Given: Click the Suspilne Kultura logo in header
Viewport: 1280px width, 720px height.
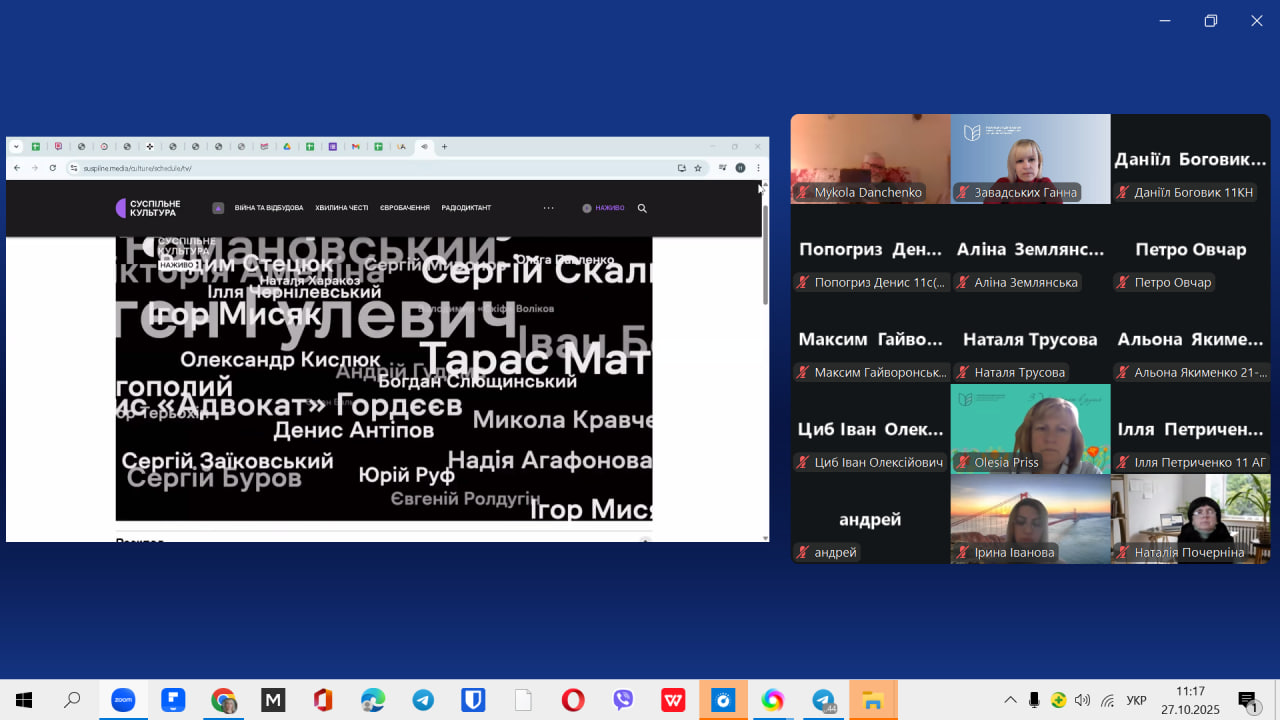Looking at the screenshot, I should pyautogui.click(x=148, y=208).
